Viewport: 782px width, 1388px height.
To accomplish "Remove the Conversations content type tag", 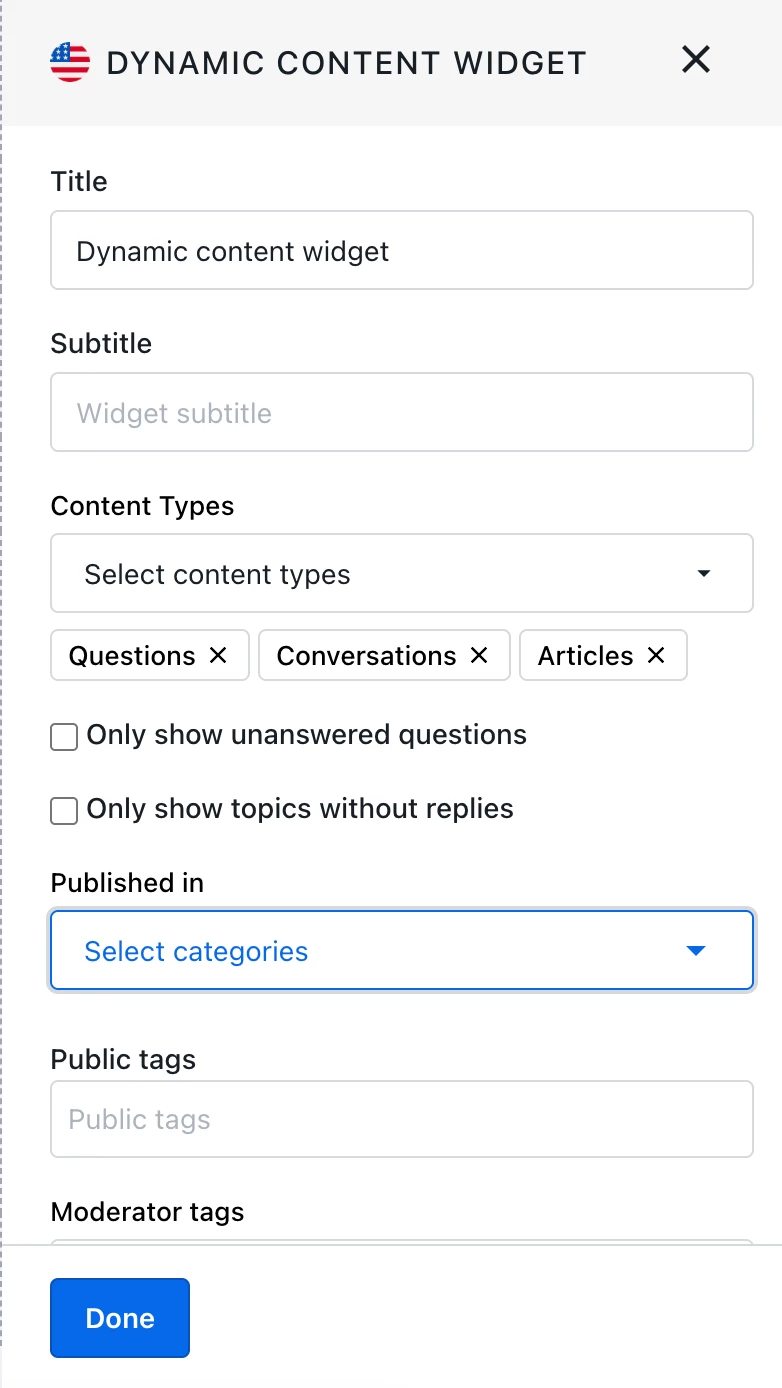I will click(479, 655).
